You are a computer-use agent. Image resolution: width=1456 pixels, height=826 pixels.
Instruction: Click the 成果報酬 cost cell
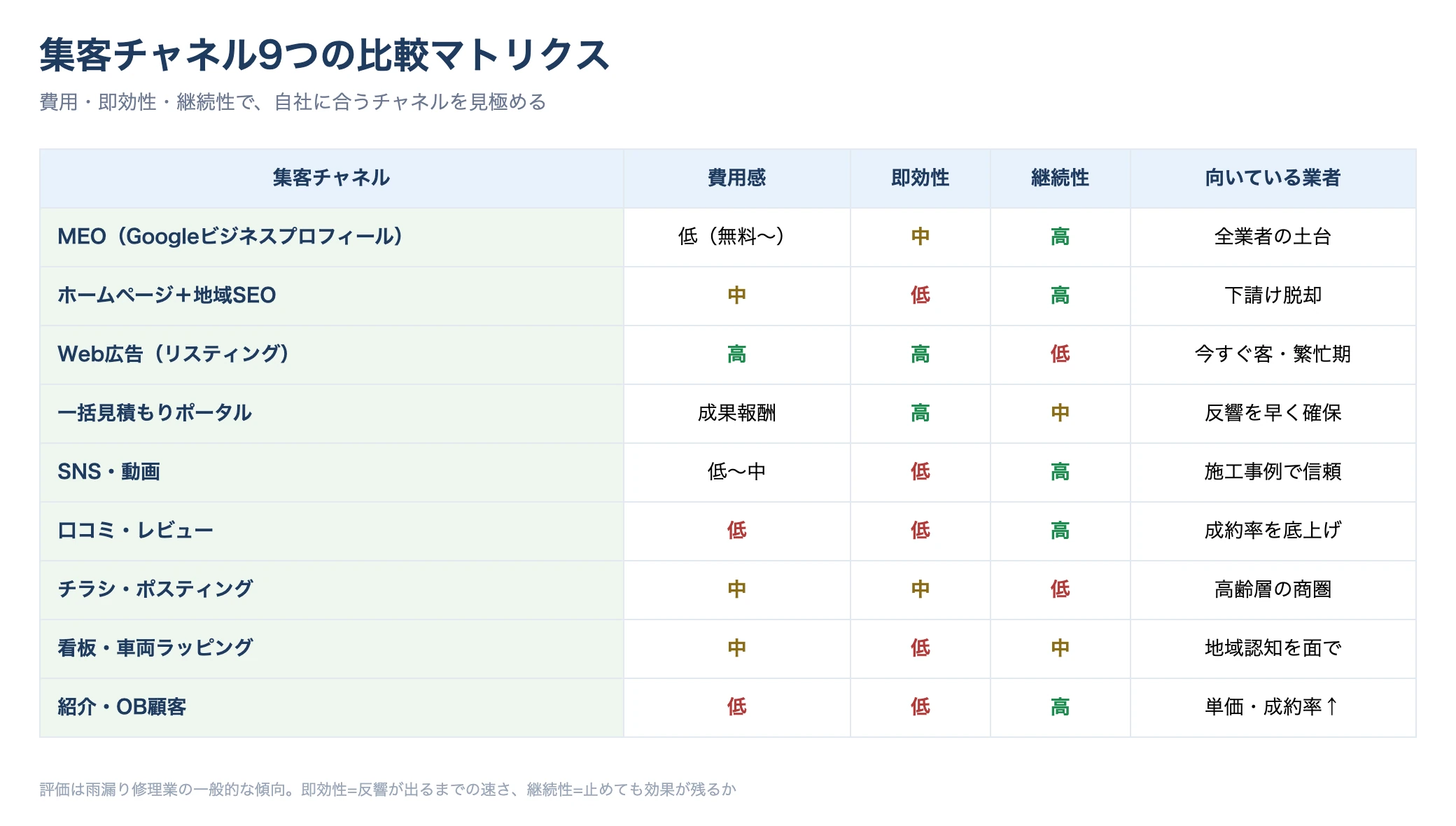[736, 413]
